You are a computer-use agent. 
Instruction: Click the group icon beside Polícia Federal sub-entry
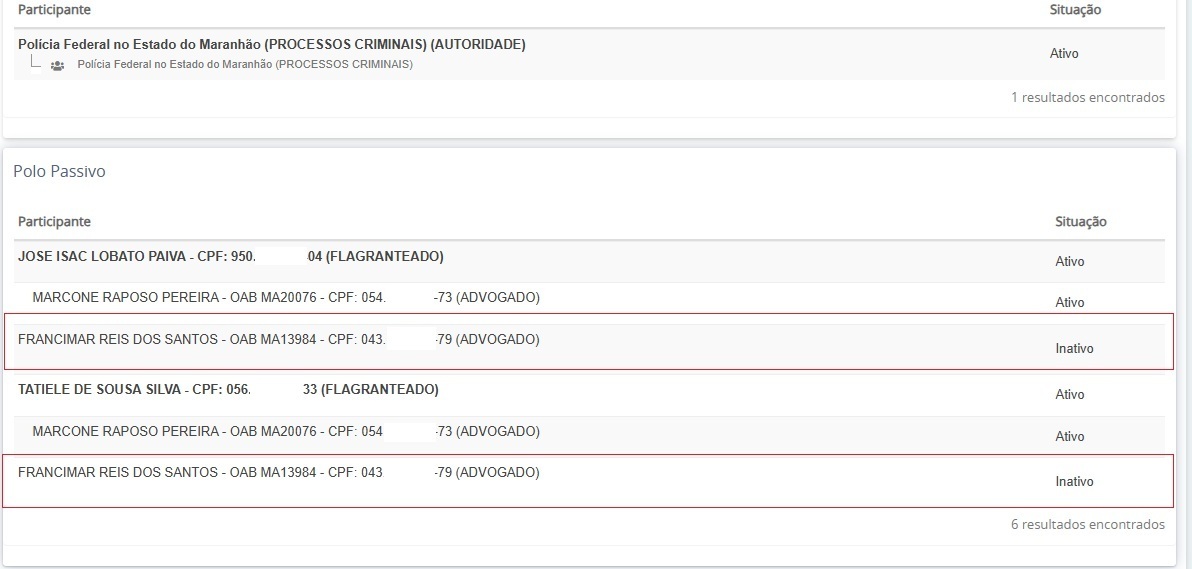[x=57, y=65]
